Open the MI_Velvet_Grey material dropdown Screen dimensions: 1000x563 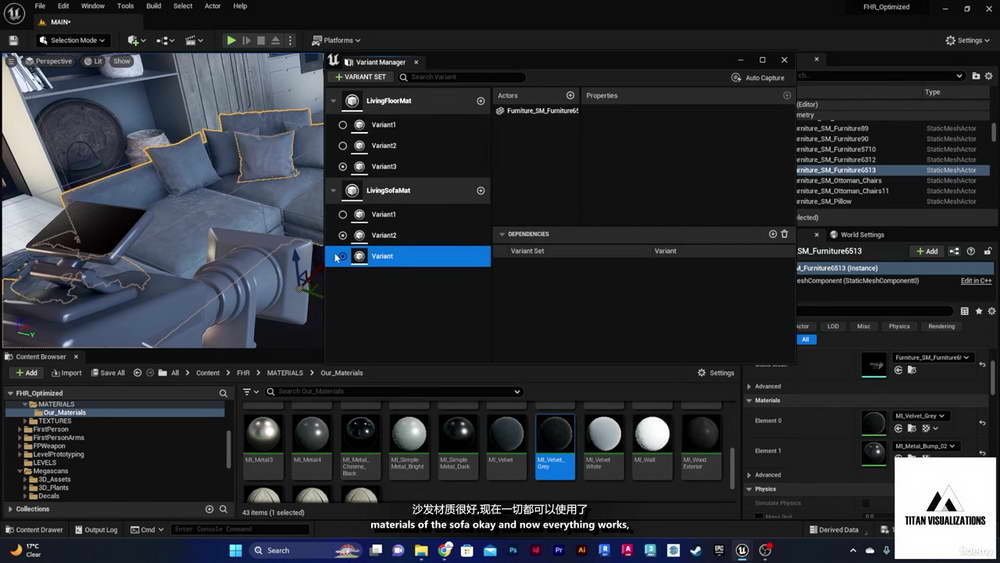pos(920,416)
